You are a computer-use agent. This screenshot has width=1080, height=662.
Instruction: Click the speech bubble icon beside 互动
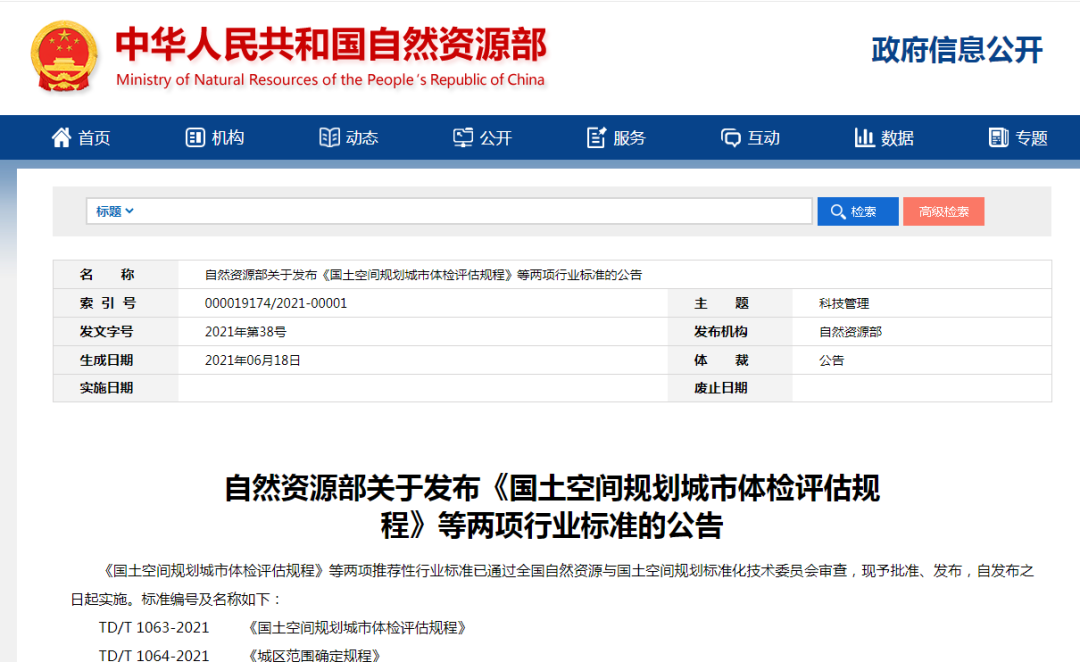pos(731,138)
